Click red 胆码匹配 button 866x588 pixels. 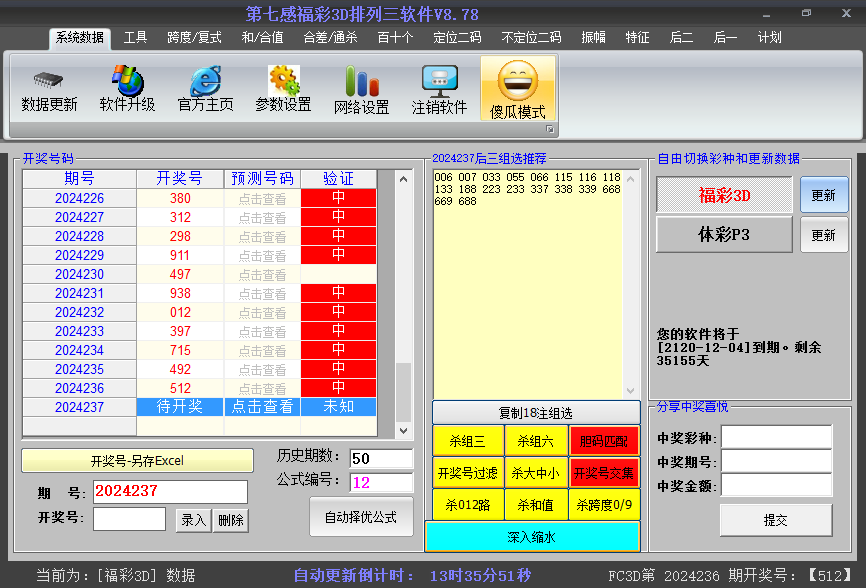pos(604,441)
